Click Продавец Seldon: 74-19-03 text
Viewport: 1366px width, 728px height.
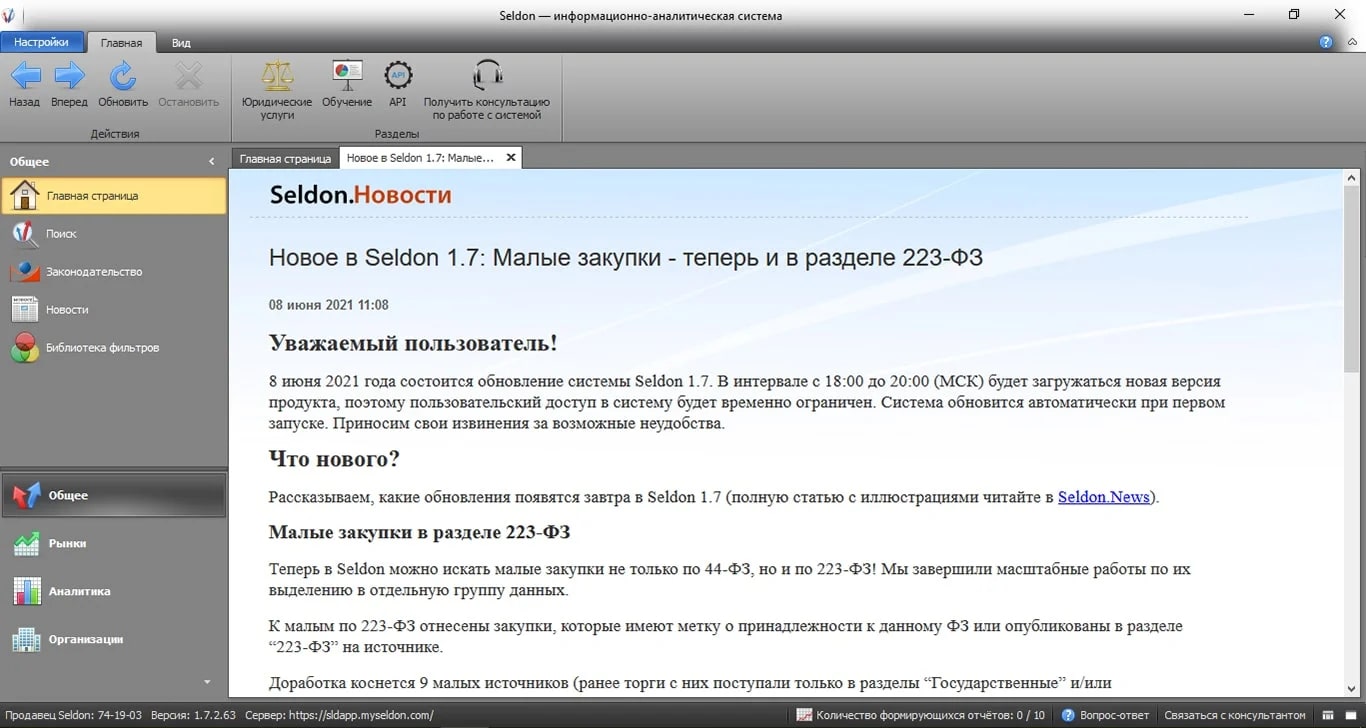coord(72,715)
